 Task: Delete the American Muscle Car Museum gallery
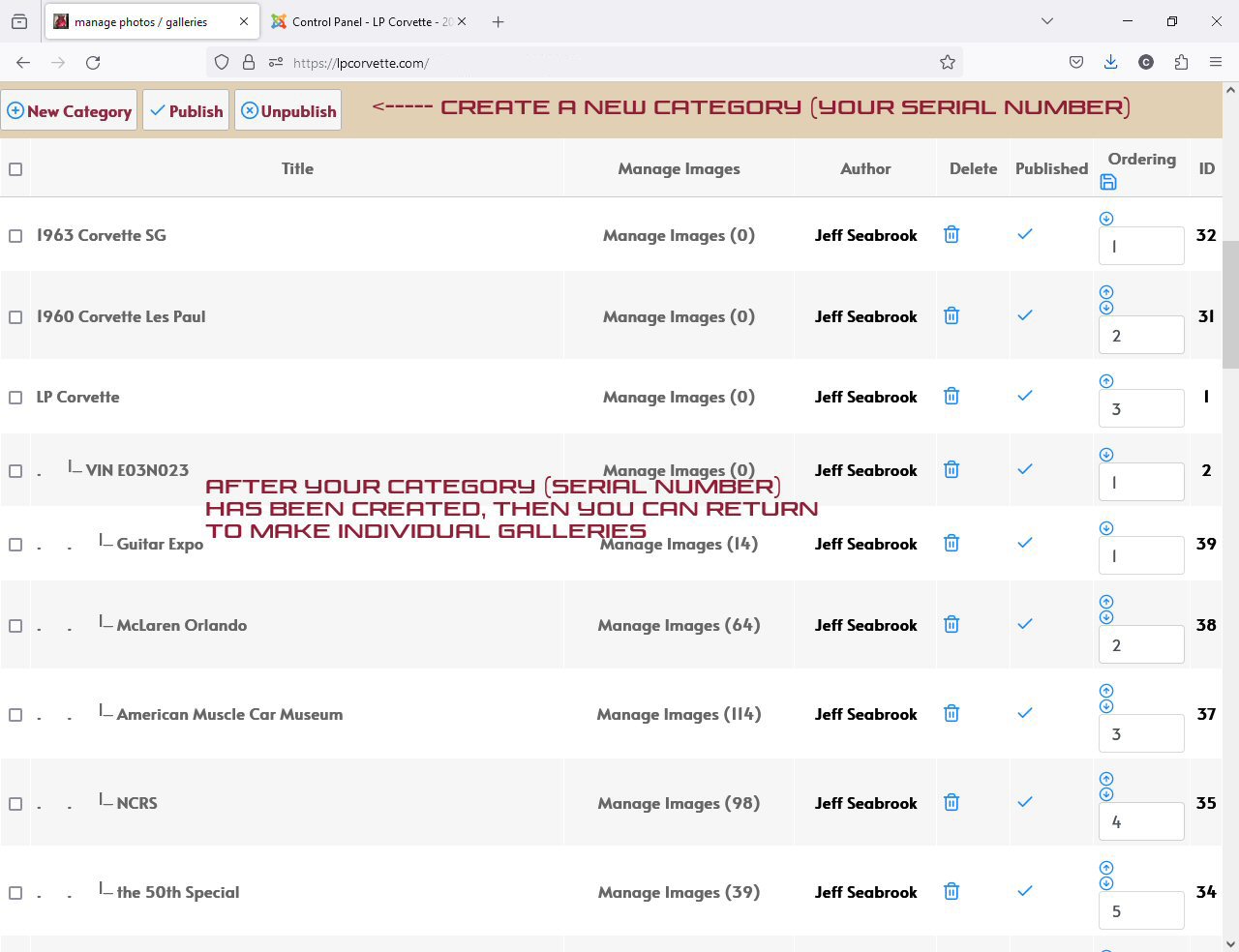point(952,713)
